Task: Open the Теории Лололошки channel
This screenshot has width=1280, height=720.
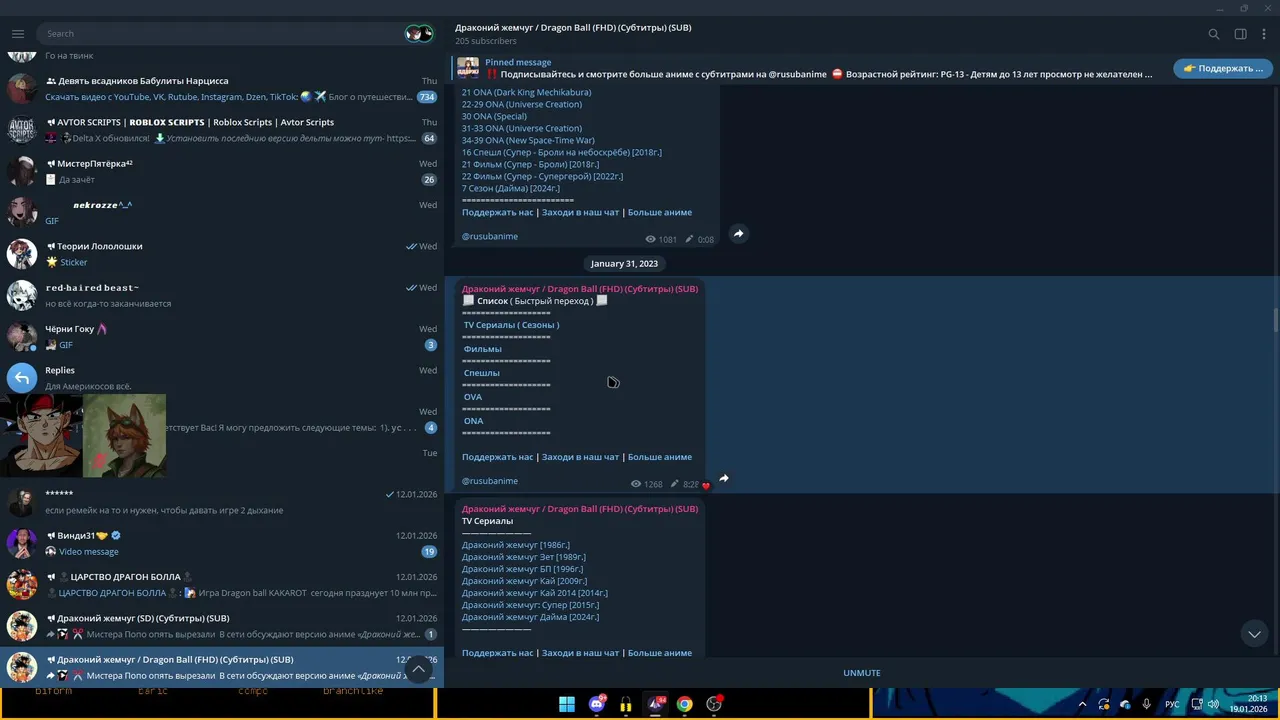Action: click(222, 254)
